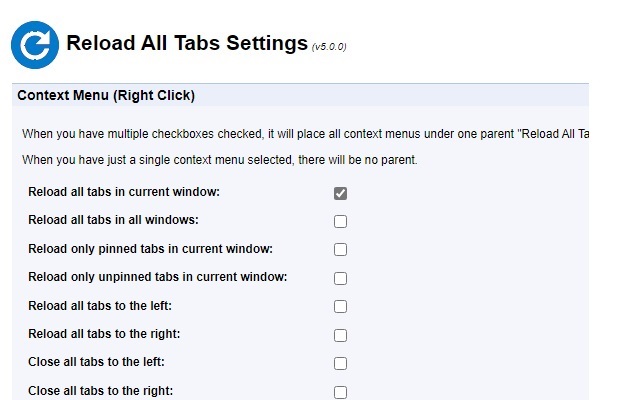Enable 'Reload all tabs to the left' checkbox

[x=340, y=306]
